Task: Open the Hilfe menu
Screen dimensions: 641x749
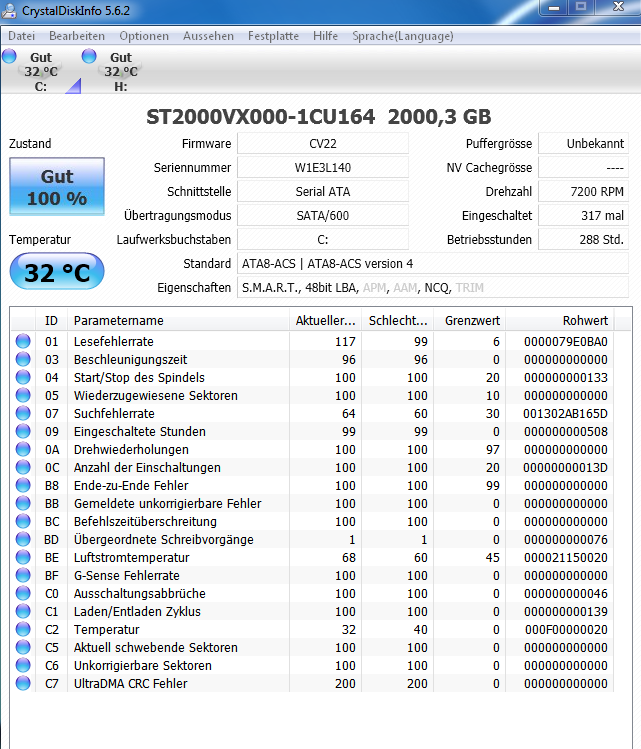Action: (325, 36)
